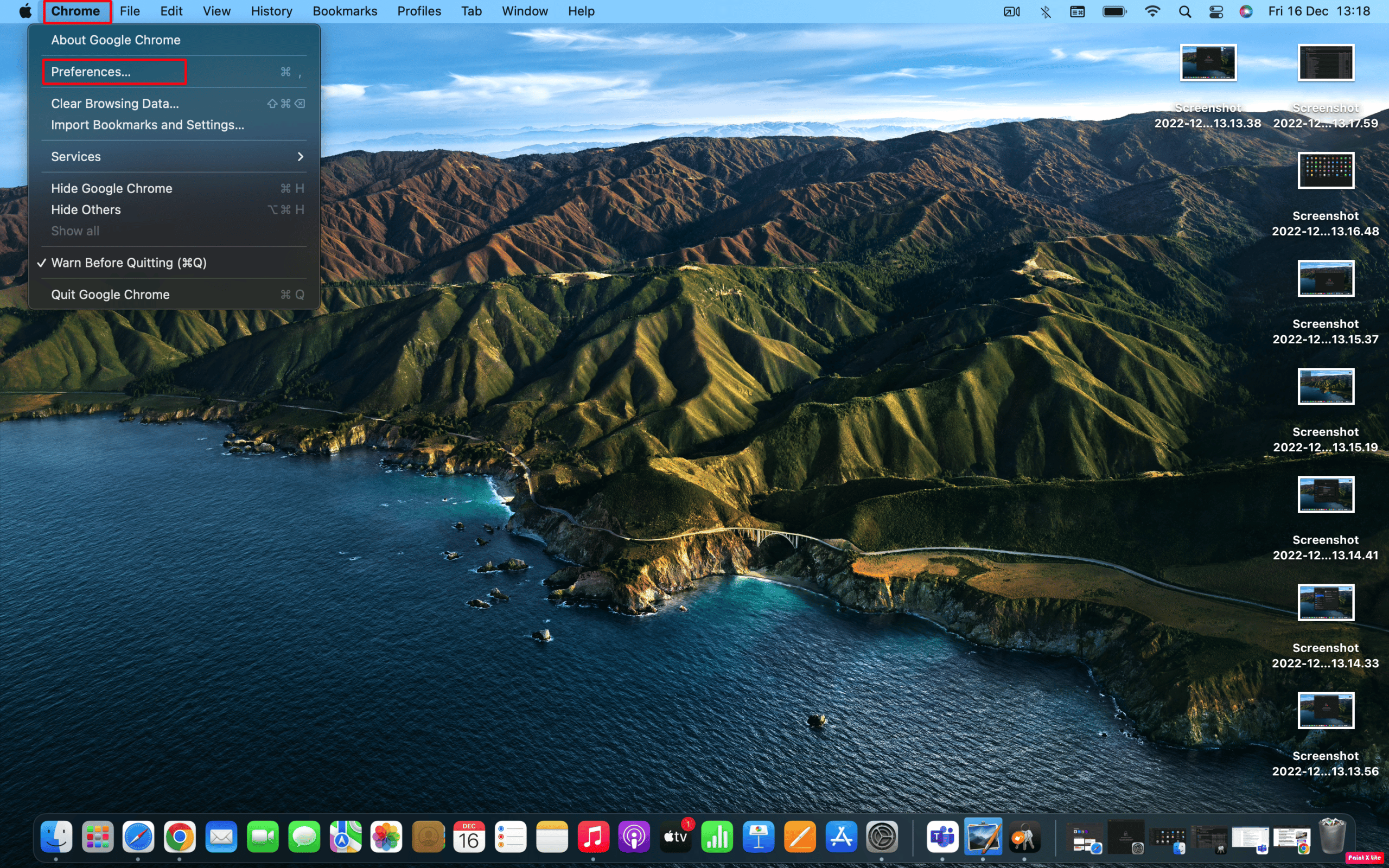The width and height of the screenshot is (1389, 868).
Task: Click Quit Google Chrome
Action: 110,295
